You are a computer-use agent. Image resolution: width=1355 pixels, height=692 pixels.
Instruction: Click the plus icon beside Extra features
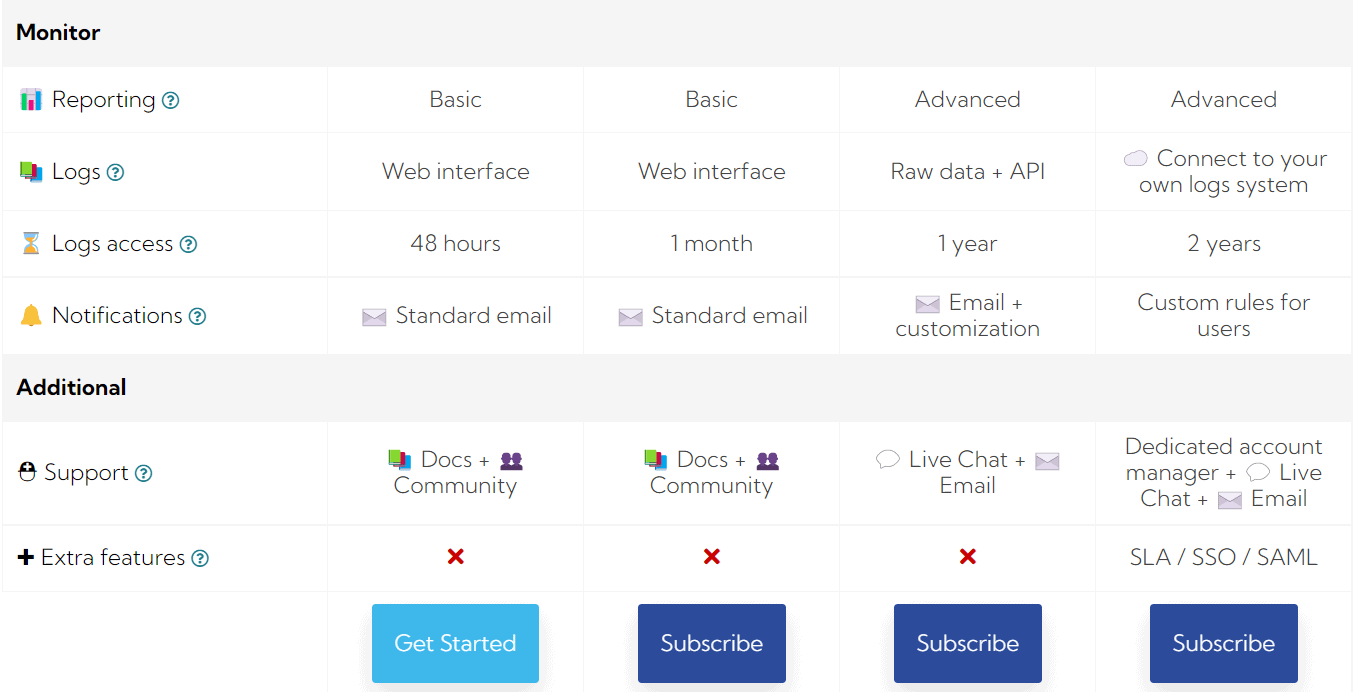(x=26, y=558)
